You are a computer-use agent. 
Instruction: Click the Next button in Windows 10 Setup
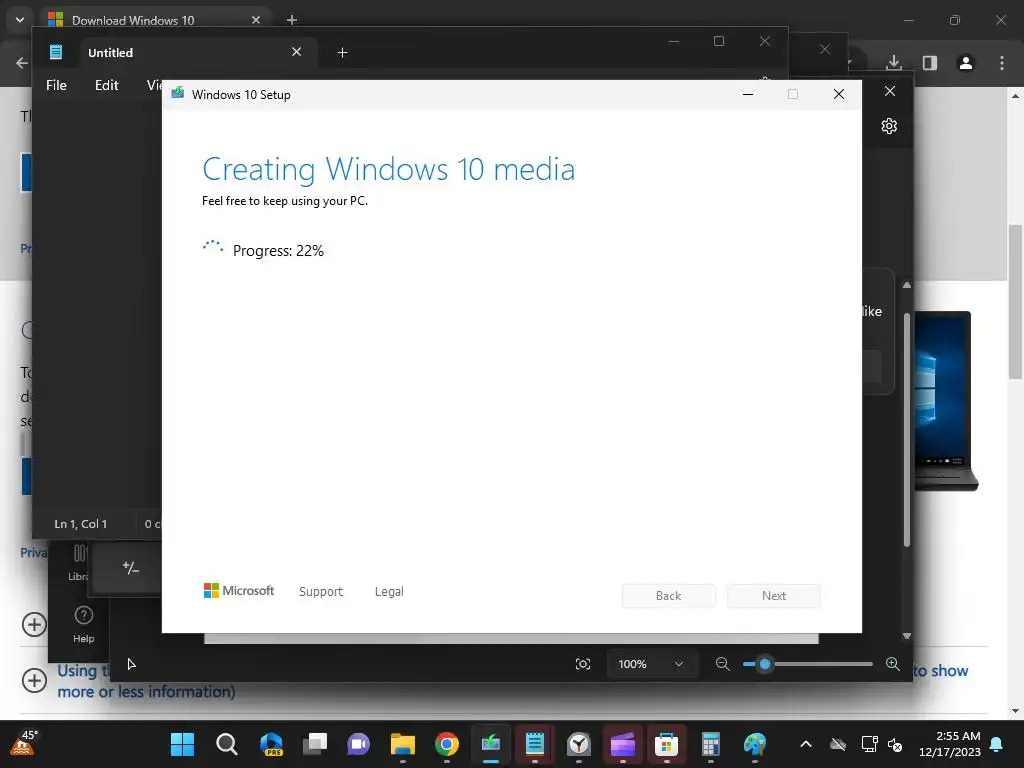[x=774, y=596]
